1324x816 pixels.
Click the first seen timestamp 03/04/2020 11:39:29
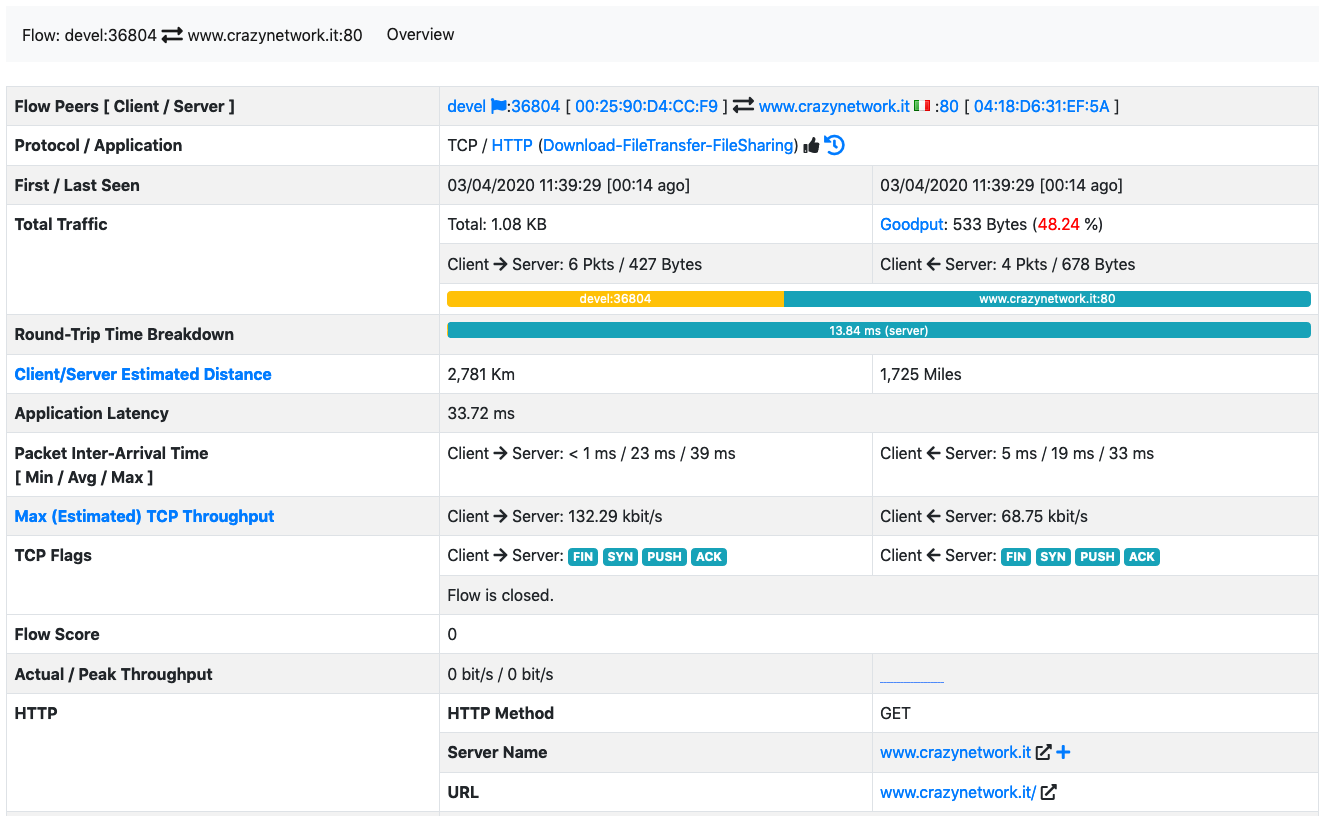point(525,185)
